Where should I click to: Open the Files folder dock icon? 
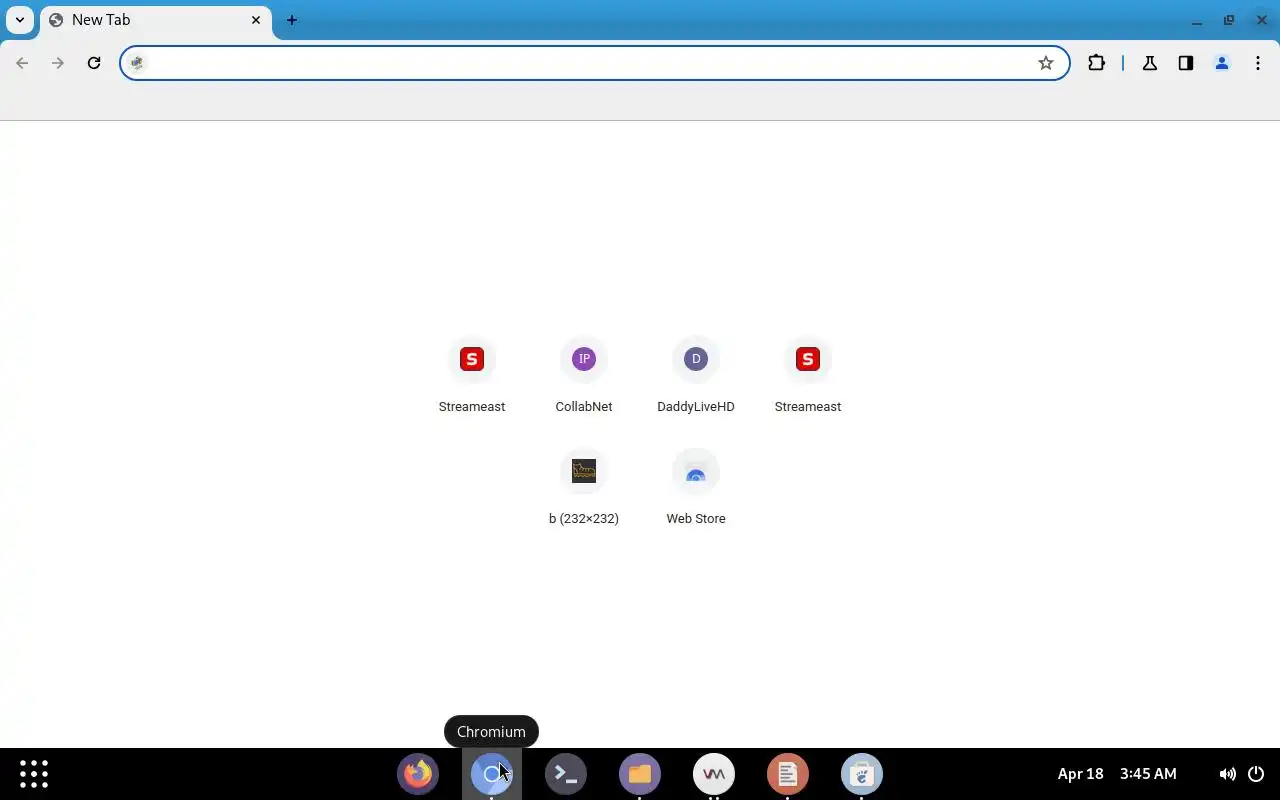coord(640,774)
